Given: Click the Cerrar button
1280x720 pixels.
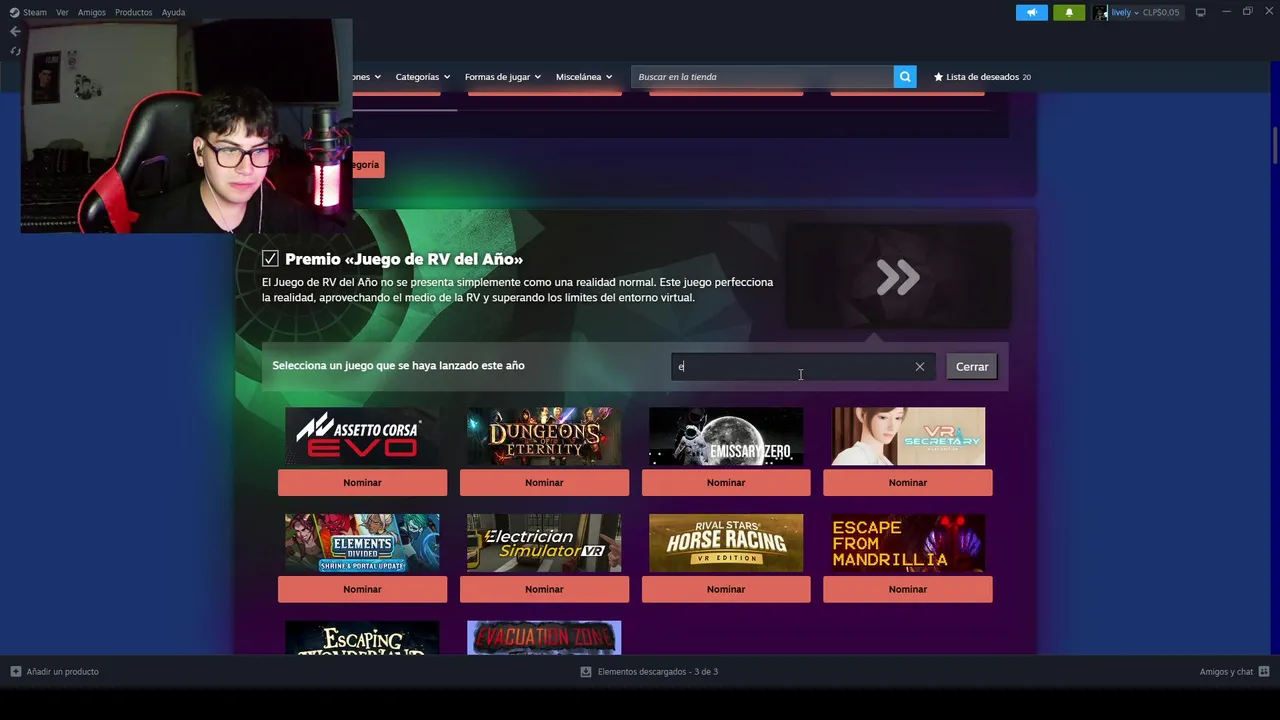Looking at the screenshot, I should coord(972,367).
